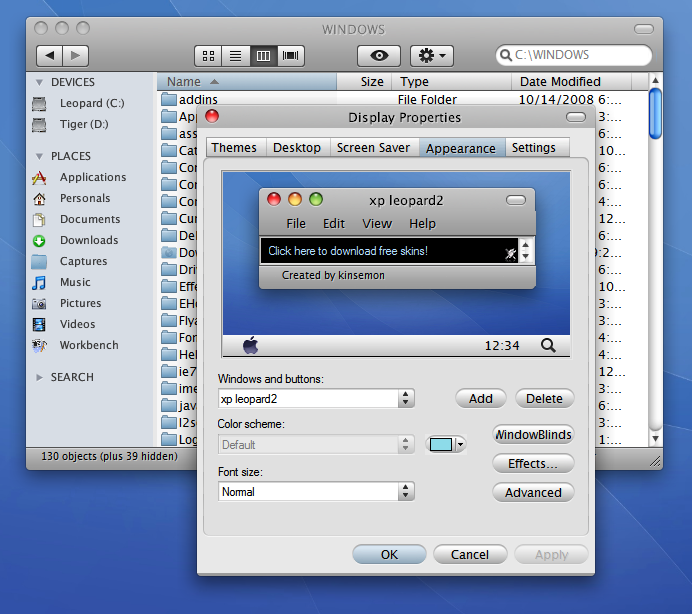The image size is (692, 614).
Task: Open Videos in the sidebar
Action: pyautogui.click(x=64, y=324)
